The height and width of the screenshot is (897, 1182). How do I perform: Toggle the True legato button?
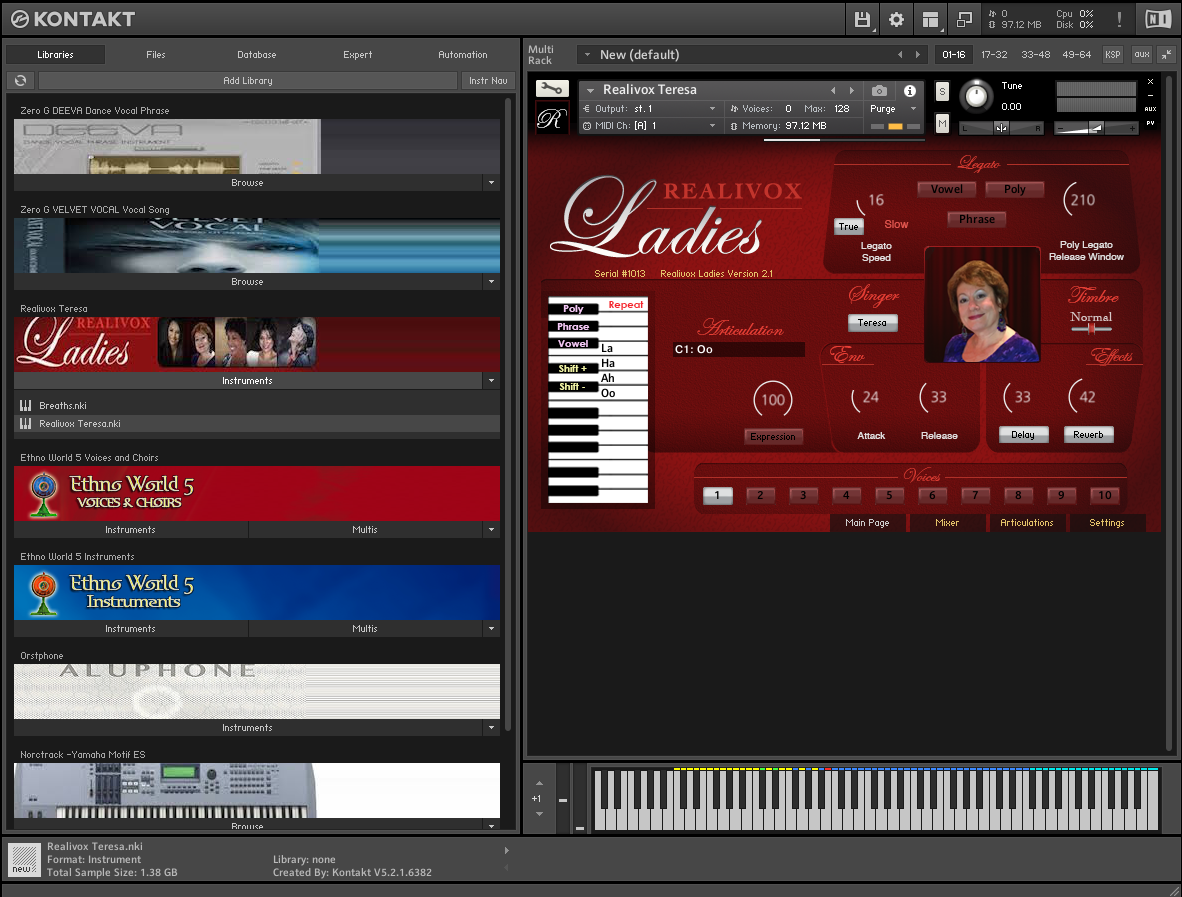click(x=848, y=227)
